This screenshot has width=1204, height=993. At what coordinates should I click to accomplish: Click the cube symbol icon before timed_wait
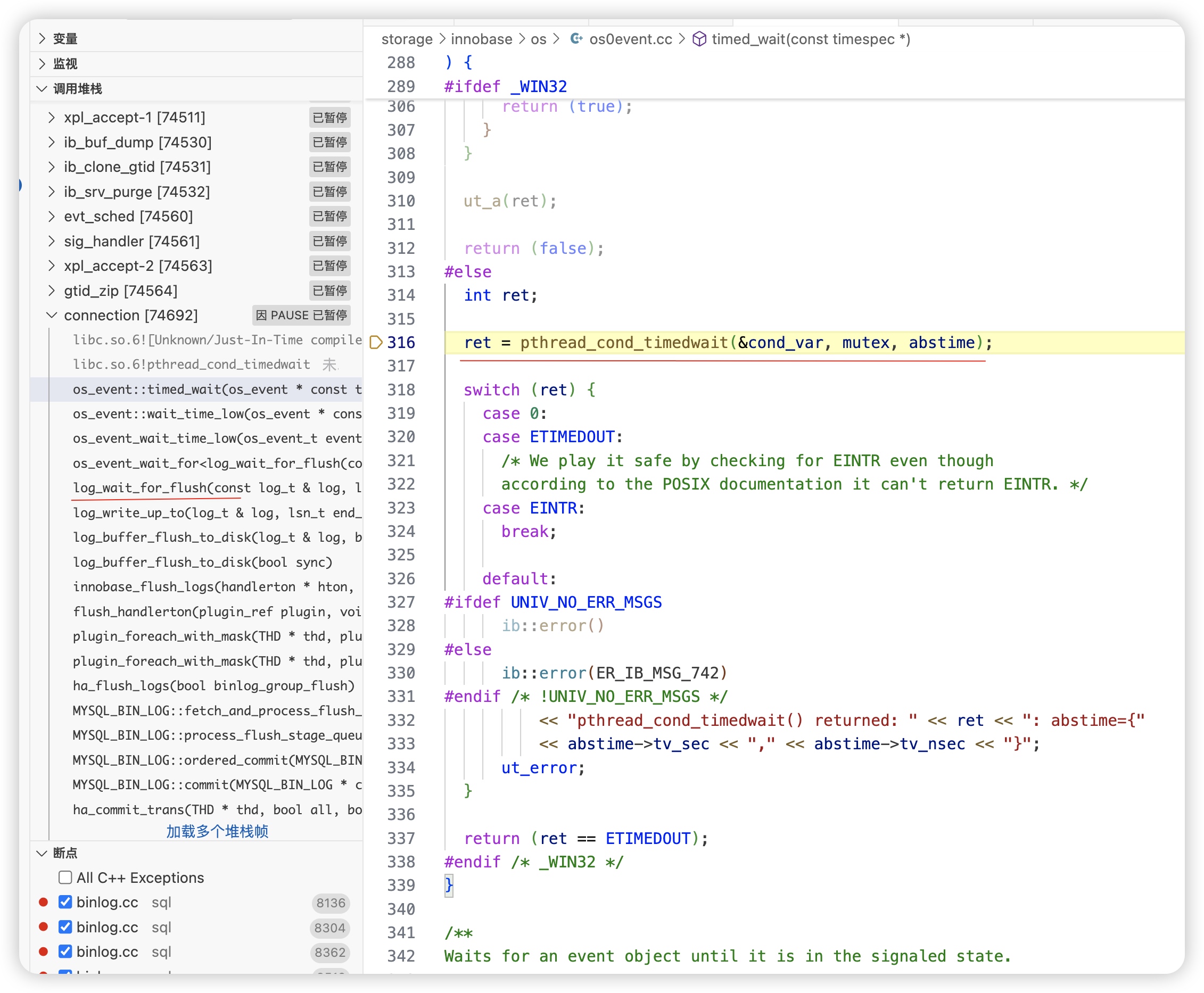[699, 39]
